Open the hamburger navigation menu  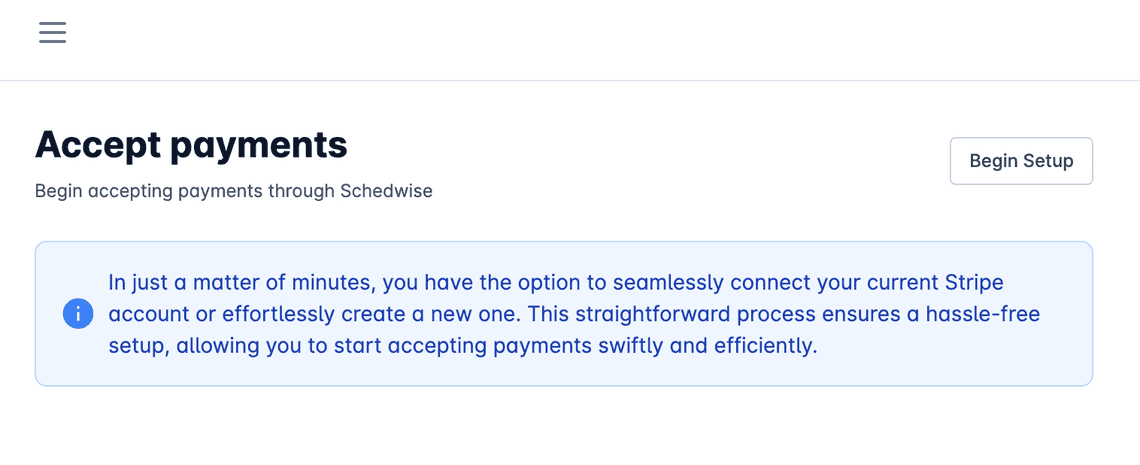click(52, 33)
